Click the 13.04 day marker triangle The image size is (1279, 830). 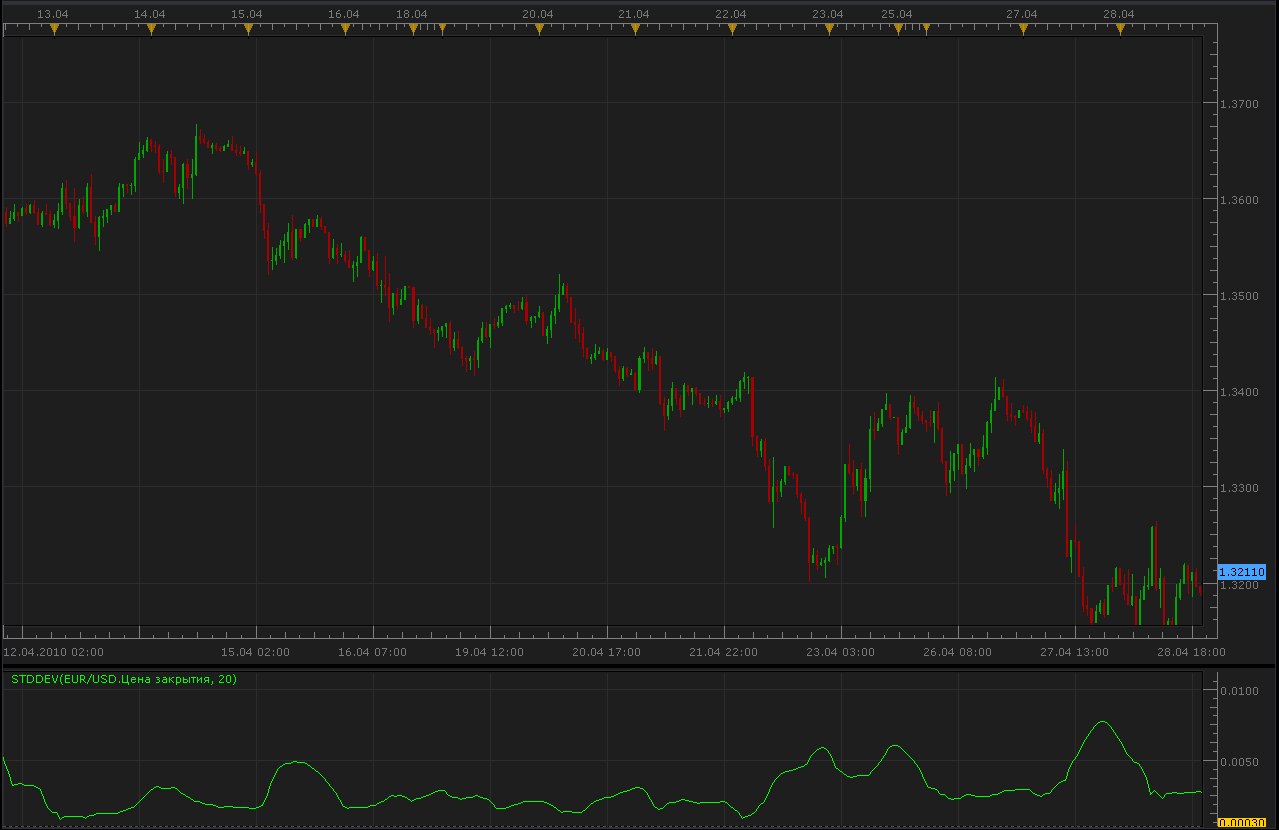(x=55, y=29)
